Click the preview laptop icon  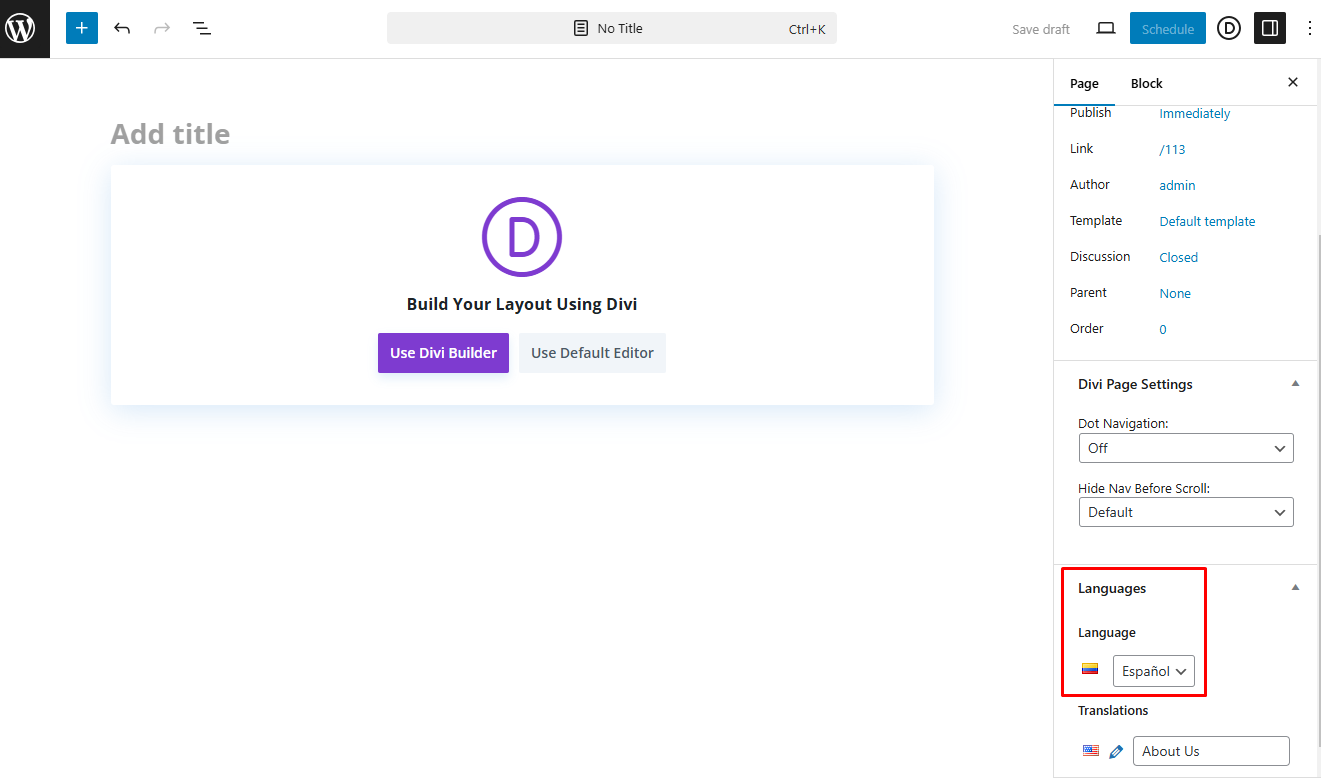pyautogui.click(x=1105, y=29)
